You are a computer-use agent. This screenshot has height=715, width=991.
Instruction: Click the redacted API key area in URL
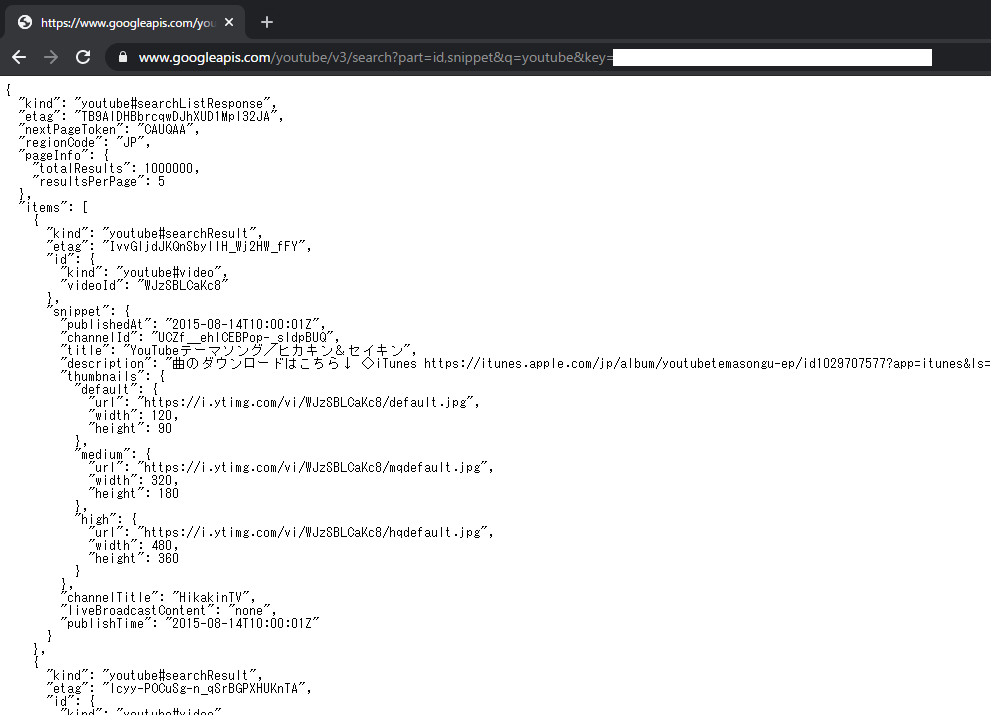coord(772,58)
